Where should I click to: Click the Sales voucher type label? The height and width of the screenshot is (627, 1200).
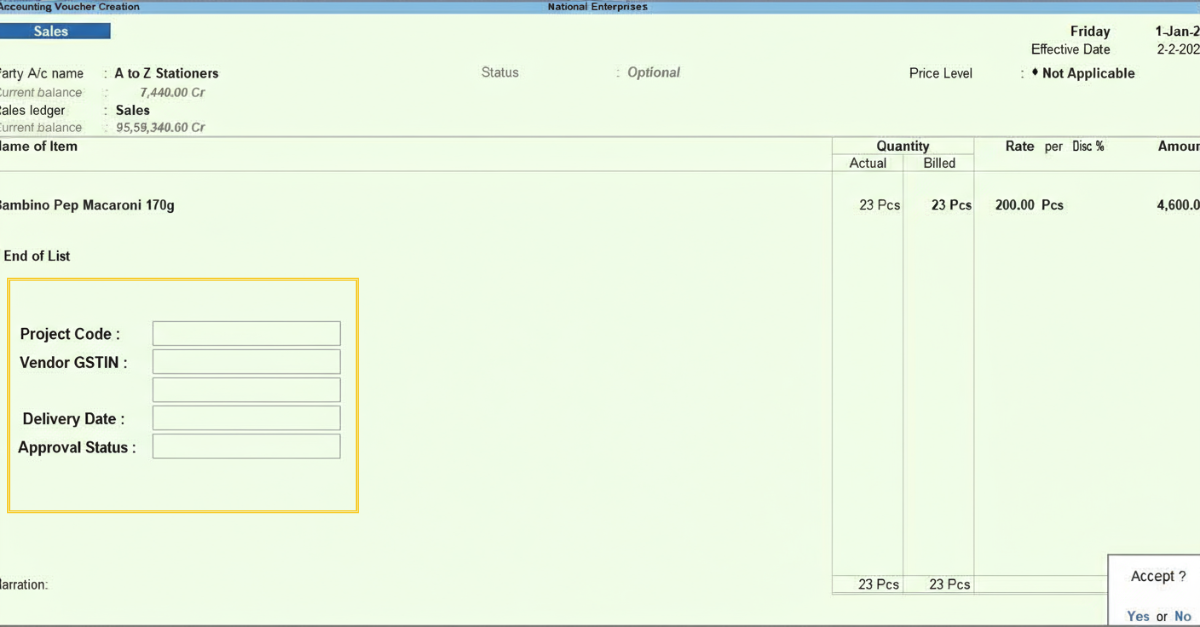(x=52, y=31)
